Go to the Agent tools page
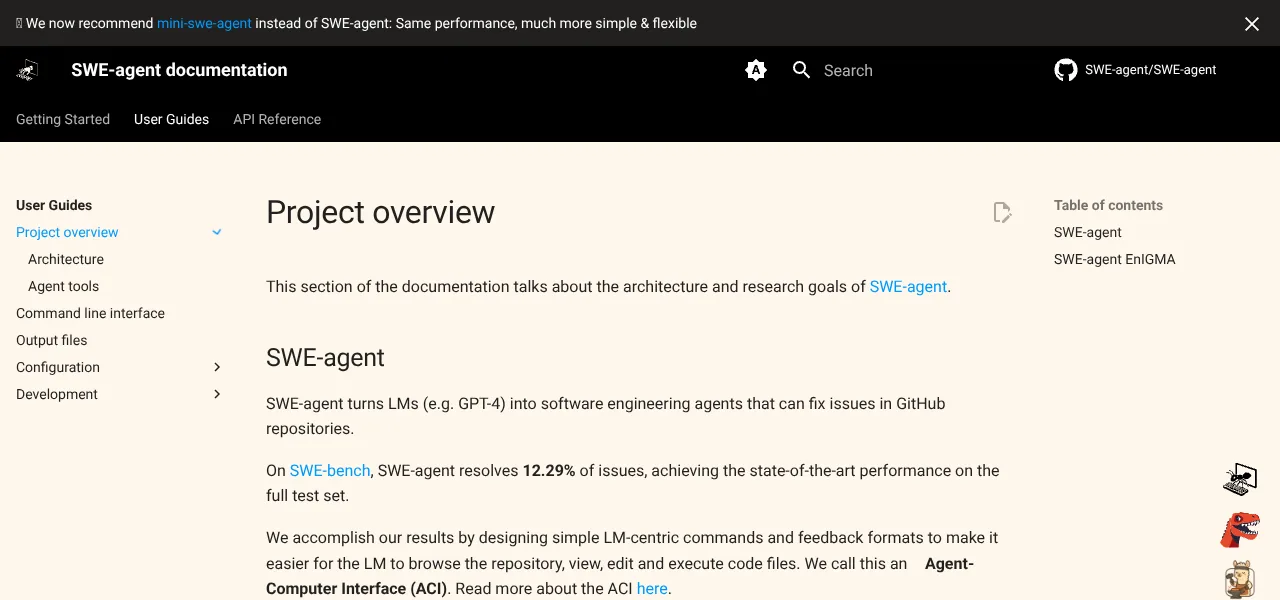The height and width of the screenshot is (600, 1280). coord(64,286)
